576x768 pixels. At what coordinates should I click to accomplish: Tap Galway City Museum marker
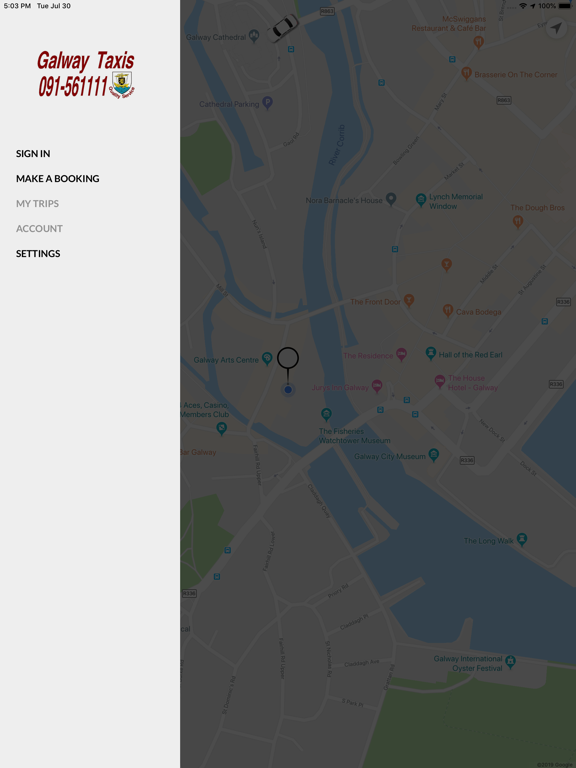[x=433, y=455]
